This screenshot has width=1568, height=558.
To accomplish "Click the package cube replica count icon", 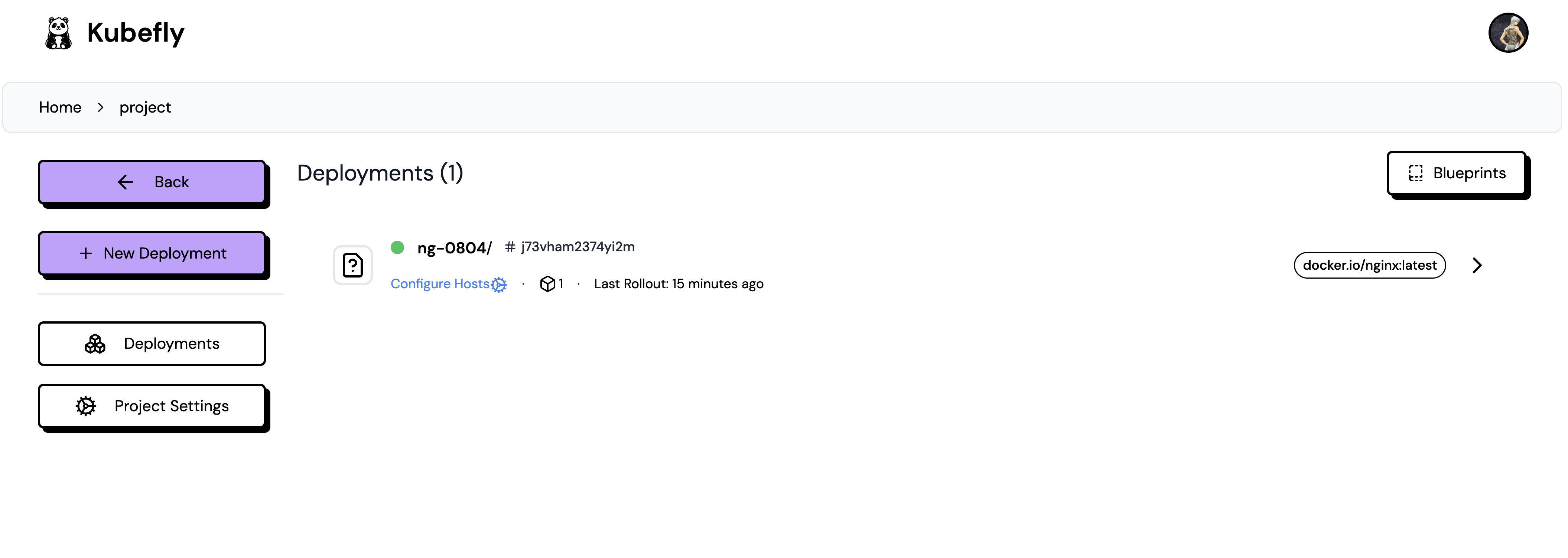I will click(547, 284).
